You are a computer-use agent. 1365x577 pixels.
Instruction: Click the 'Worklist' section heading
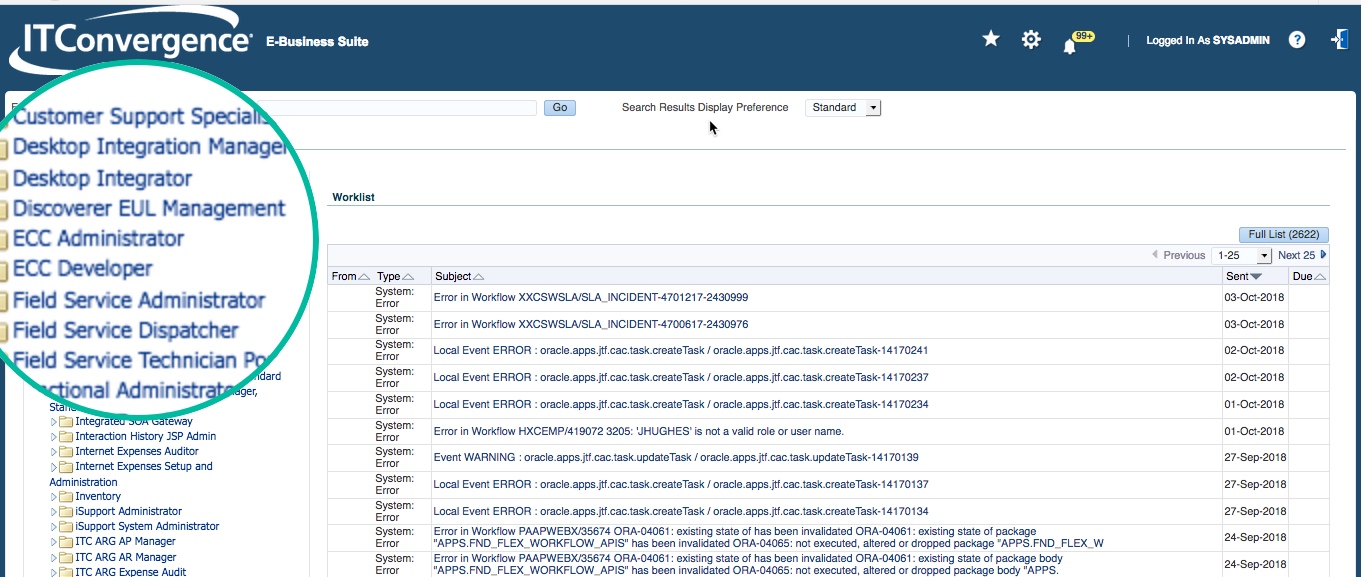[x=353, y=198]
